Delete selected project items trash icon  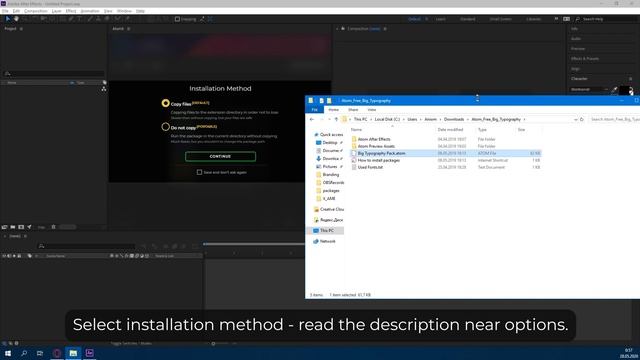tap(53, 227)
